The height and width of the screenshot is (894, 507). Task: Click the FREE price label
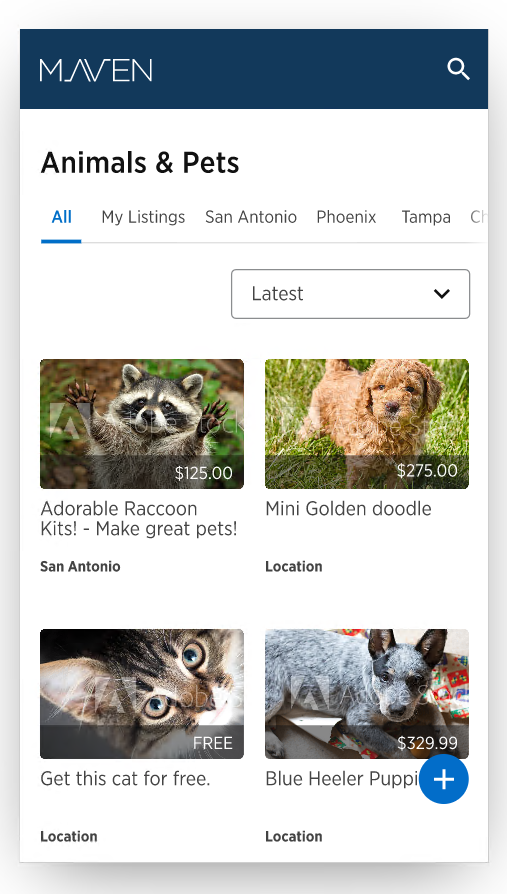pos(213,743)
